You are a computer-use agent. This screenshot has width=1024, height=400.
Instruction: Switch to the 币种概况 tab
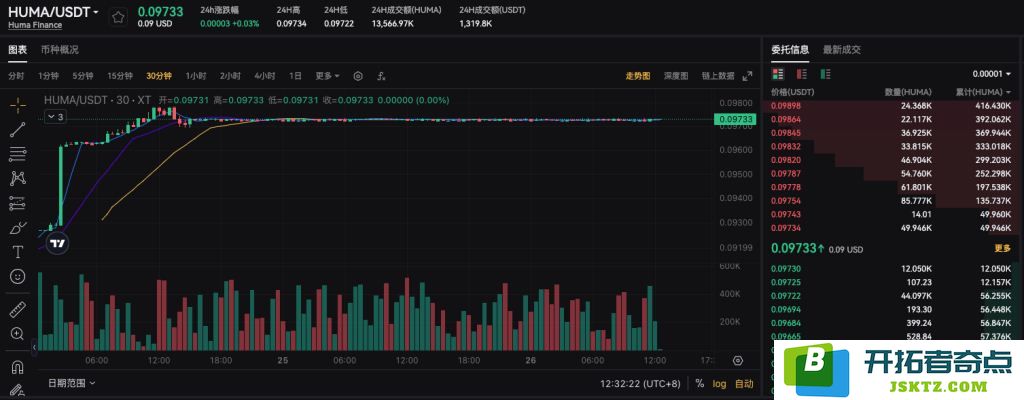[x=59, y=50]
